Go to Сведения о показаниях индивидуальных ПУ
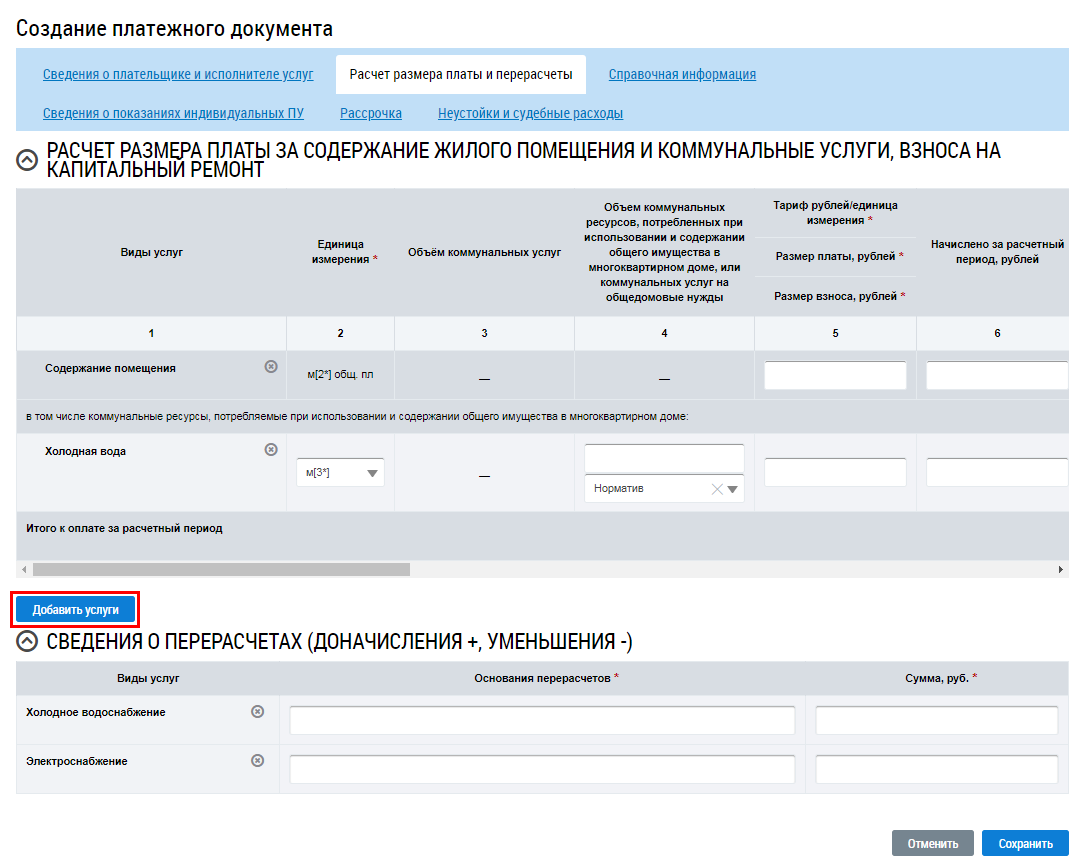This screenshot has width=1079, height=867. click(173, 113)
